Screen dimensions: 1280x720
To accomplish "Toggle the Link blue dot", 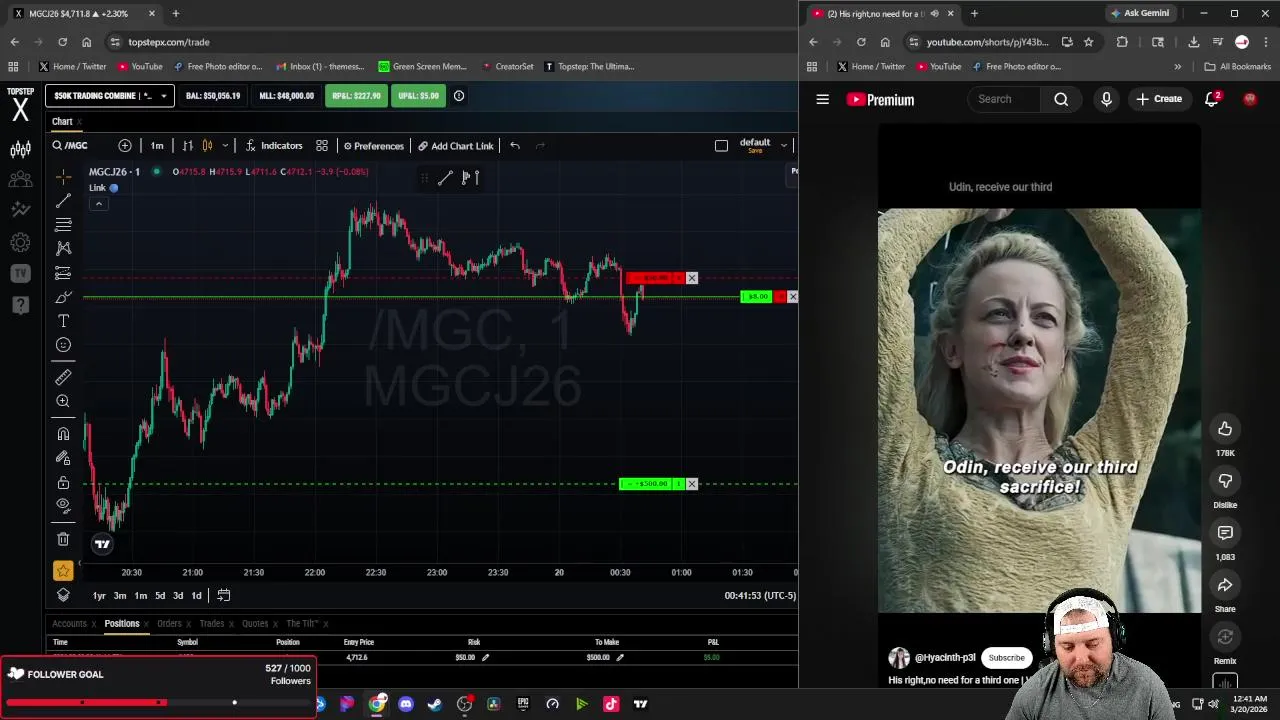I will [x=114, y=188].
